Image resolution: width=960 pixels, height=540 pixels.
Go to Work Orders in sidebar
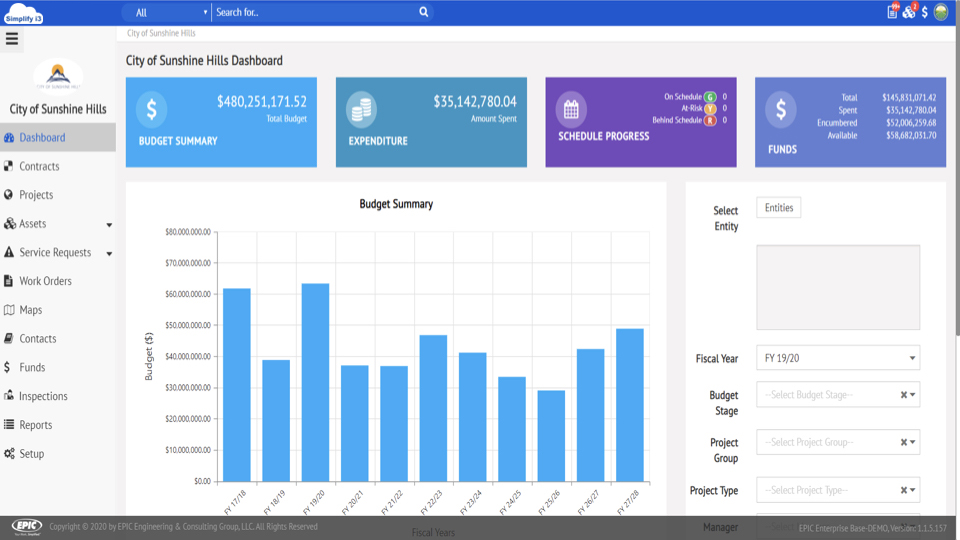tap(45, 282)
